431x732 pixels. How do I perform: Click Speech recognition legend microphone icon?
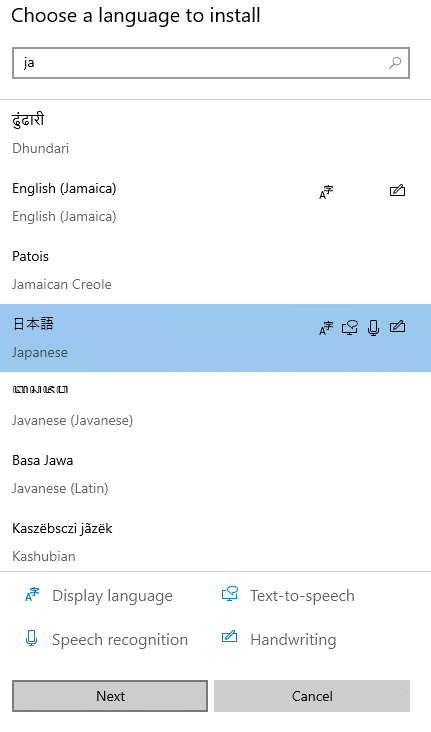click(x=31, y=638)
